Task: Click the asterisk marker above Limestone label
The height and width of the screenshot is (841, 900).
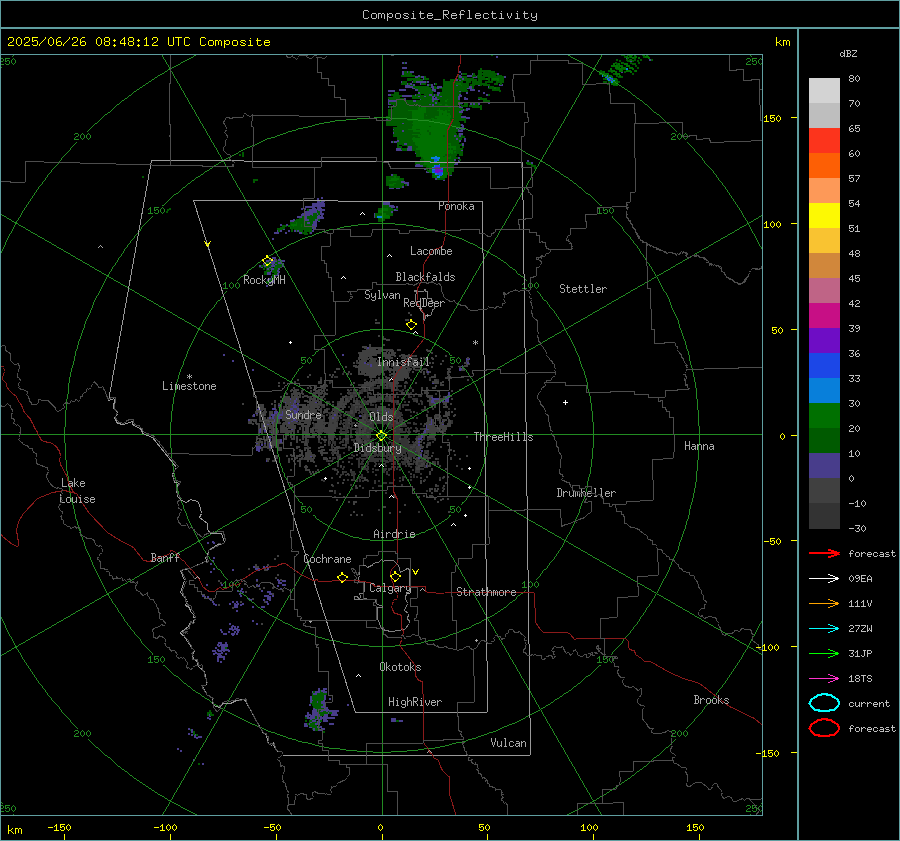Action: tap(189, 377)
